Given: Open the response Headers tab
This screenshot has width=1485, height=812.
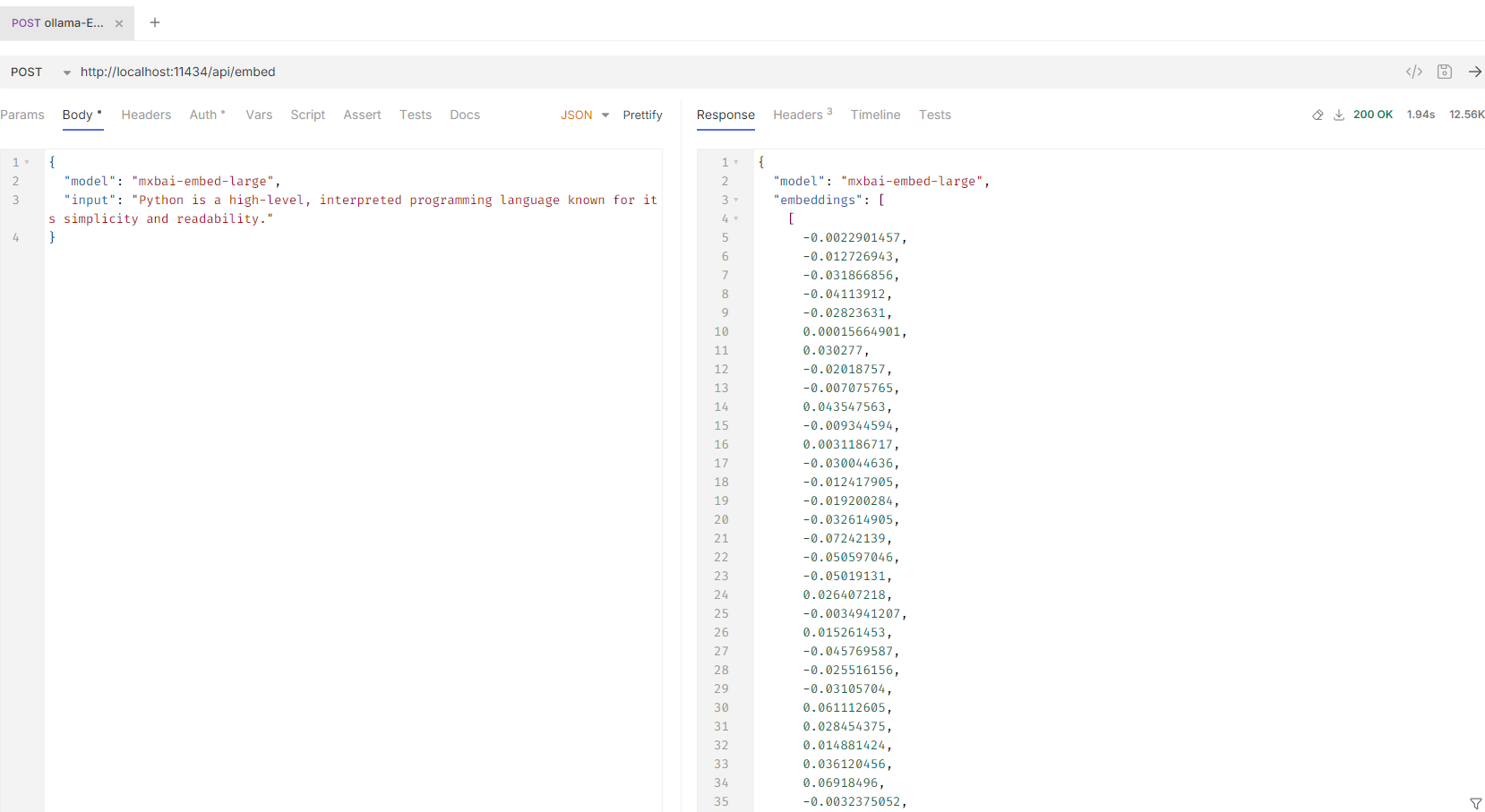Looking at the screenshot, I should 803,115.
